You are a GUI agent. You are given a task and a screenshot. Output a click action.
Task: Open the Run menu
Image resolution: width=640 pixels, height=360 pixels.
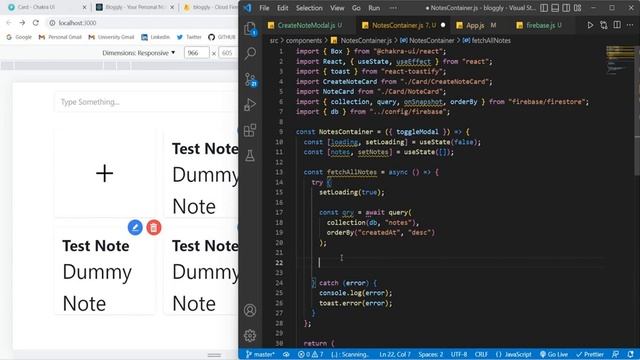(374, 8)
